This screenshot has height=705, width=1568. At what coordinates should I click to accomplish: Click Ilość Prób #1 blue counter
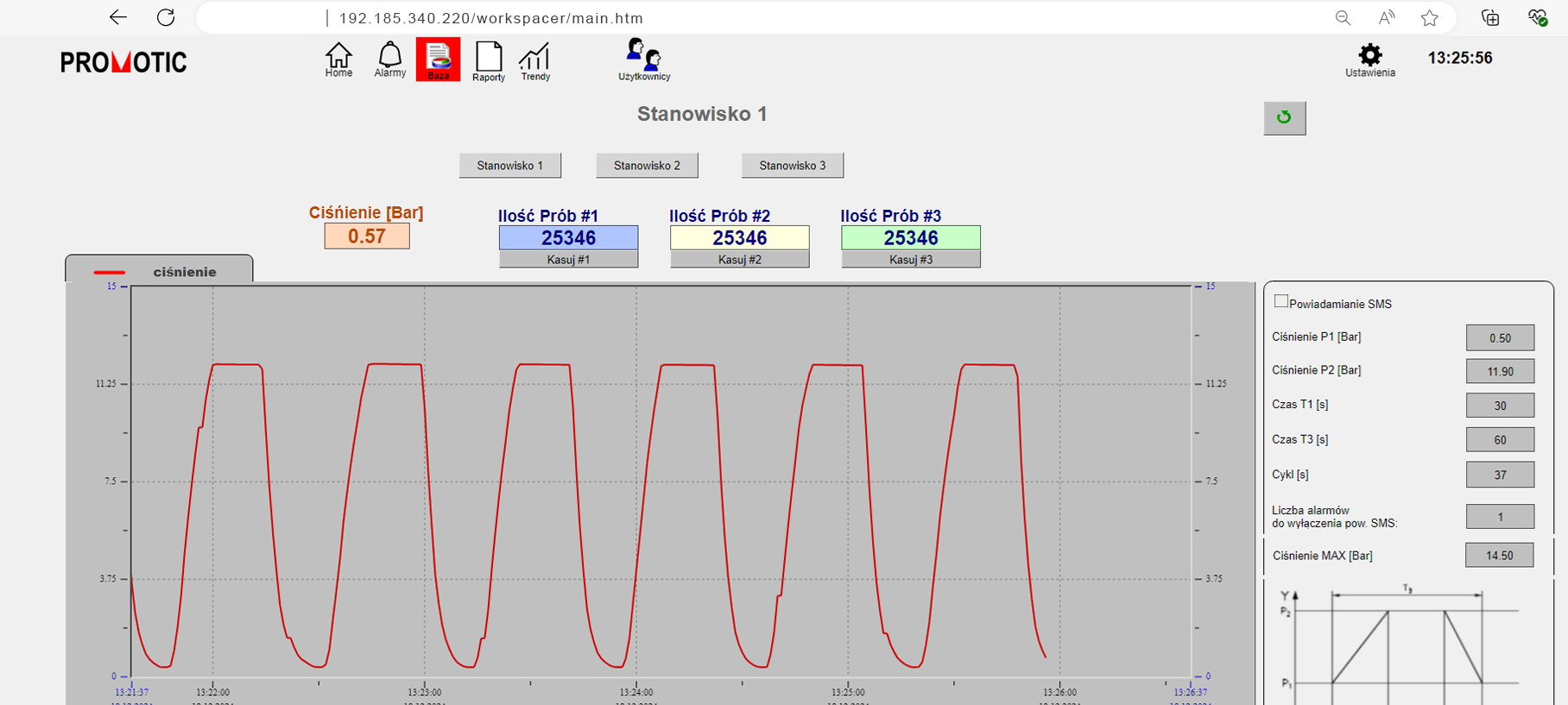(x=568, y=237)
